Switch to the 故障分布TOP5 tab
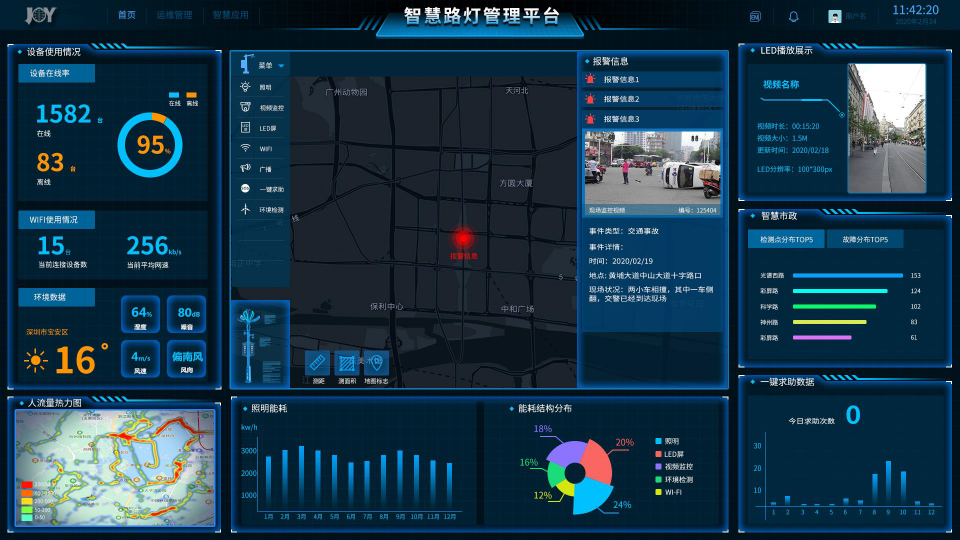Viewport: 960px width, 540px height. click(864, 239)
